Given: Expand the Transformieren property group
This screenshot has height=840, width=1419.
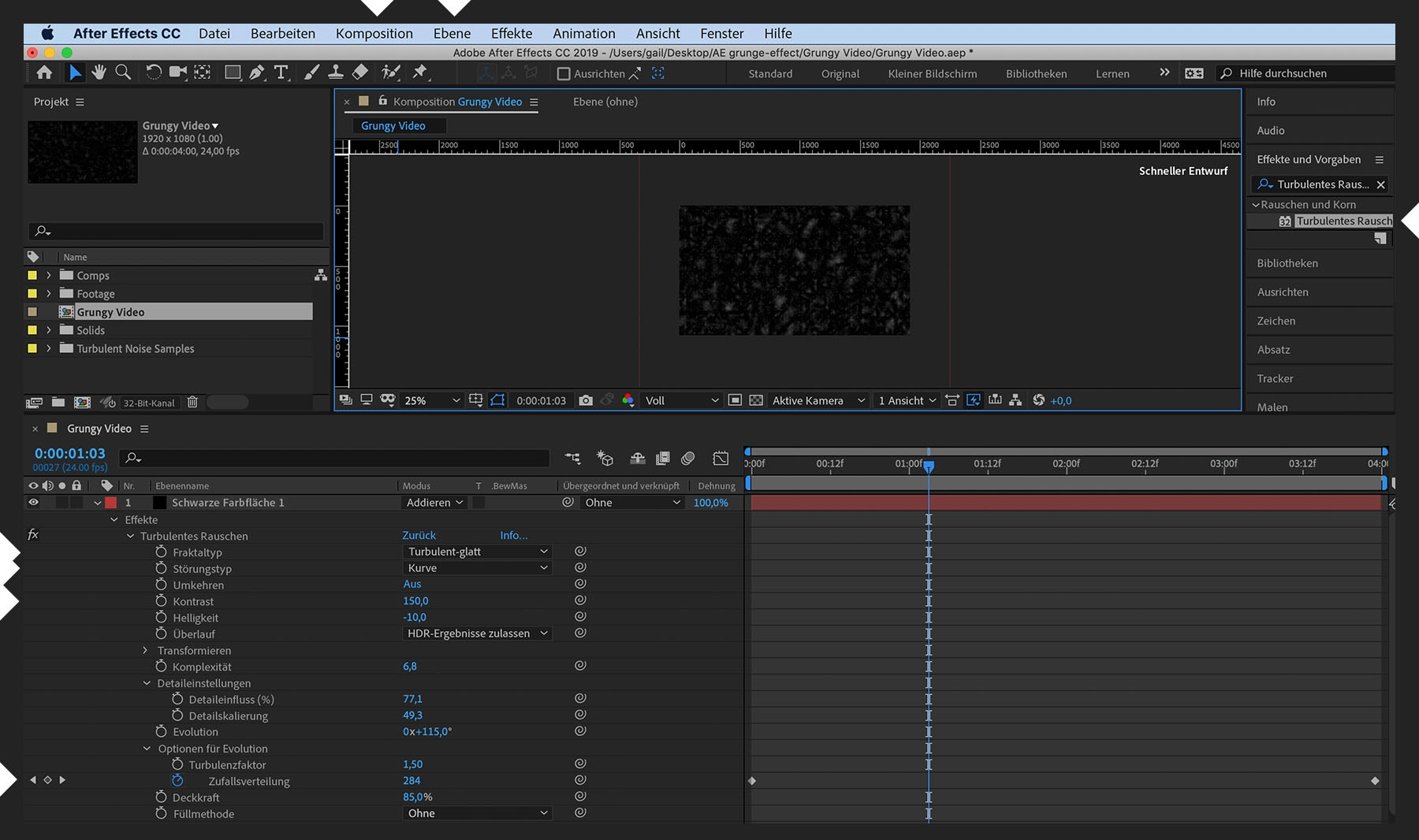Looking at the screenshot, I should click(x=145, y=651).
